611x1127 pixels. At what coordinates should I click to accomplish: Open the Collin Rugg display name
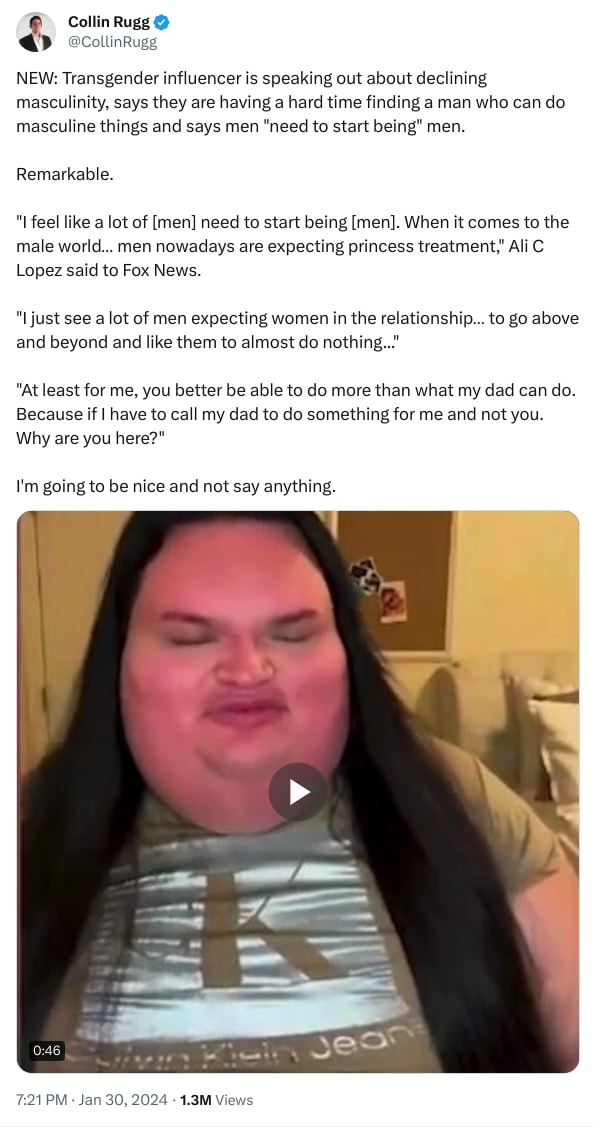coord(109,22)
